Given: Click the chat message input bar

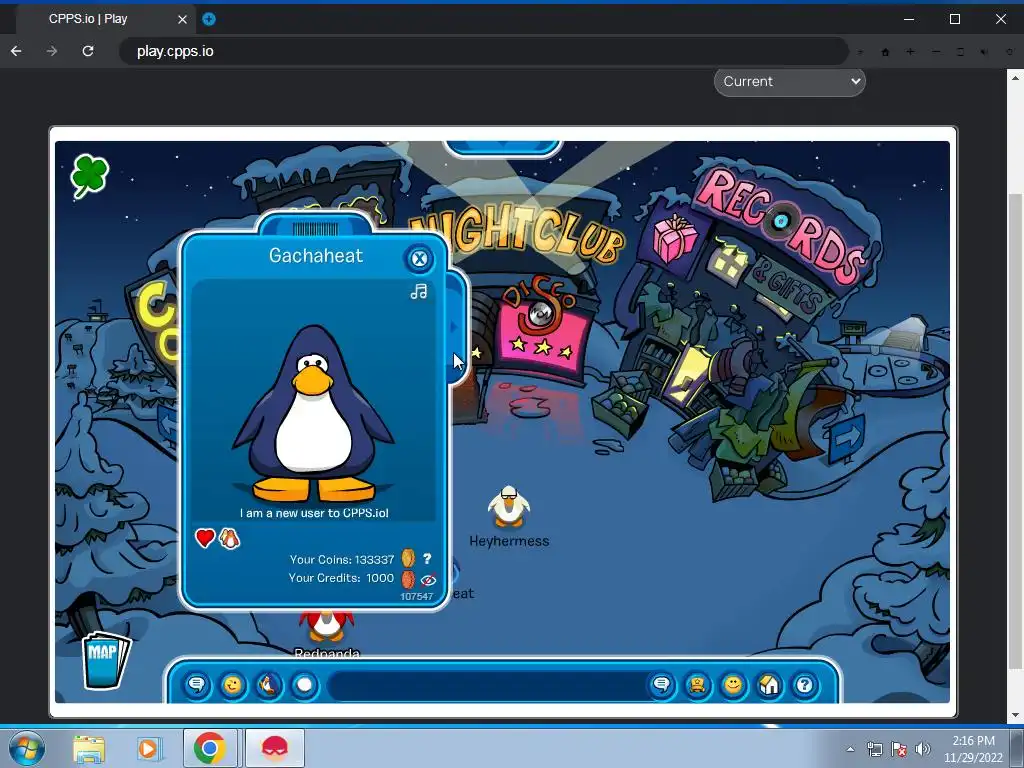Looking at the screenshot, I should click(487, 686).
